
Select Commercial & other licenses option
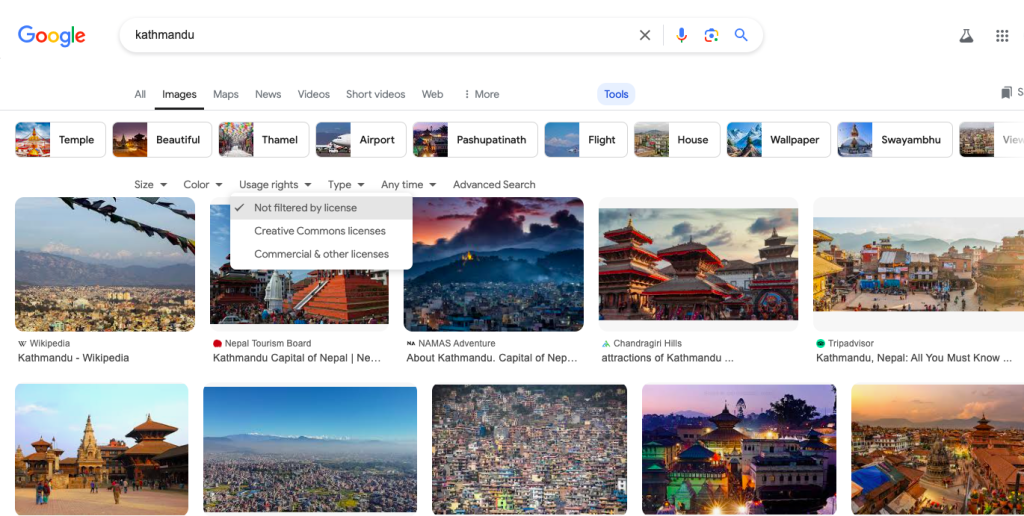click(x=321, y=254)
